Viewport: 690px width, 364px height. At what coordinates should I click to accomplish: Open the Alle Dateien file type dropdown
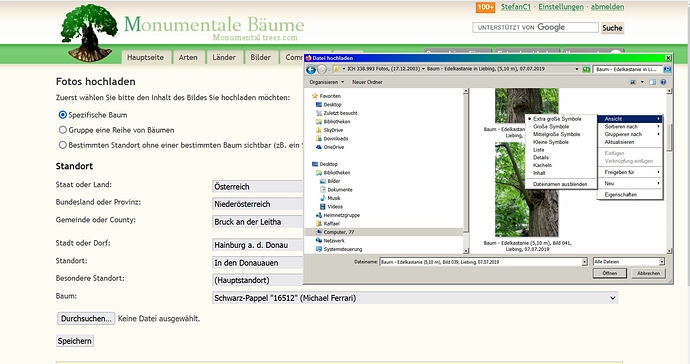click(629, 262)
